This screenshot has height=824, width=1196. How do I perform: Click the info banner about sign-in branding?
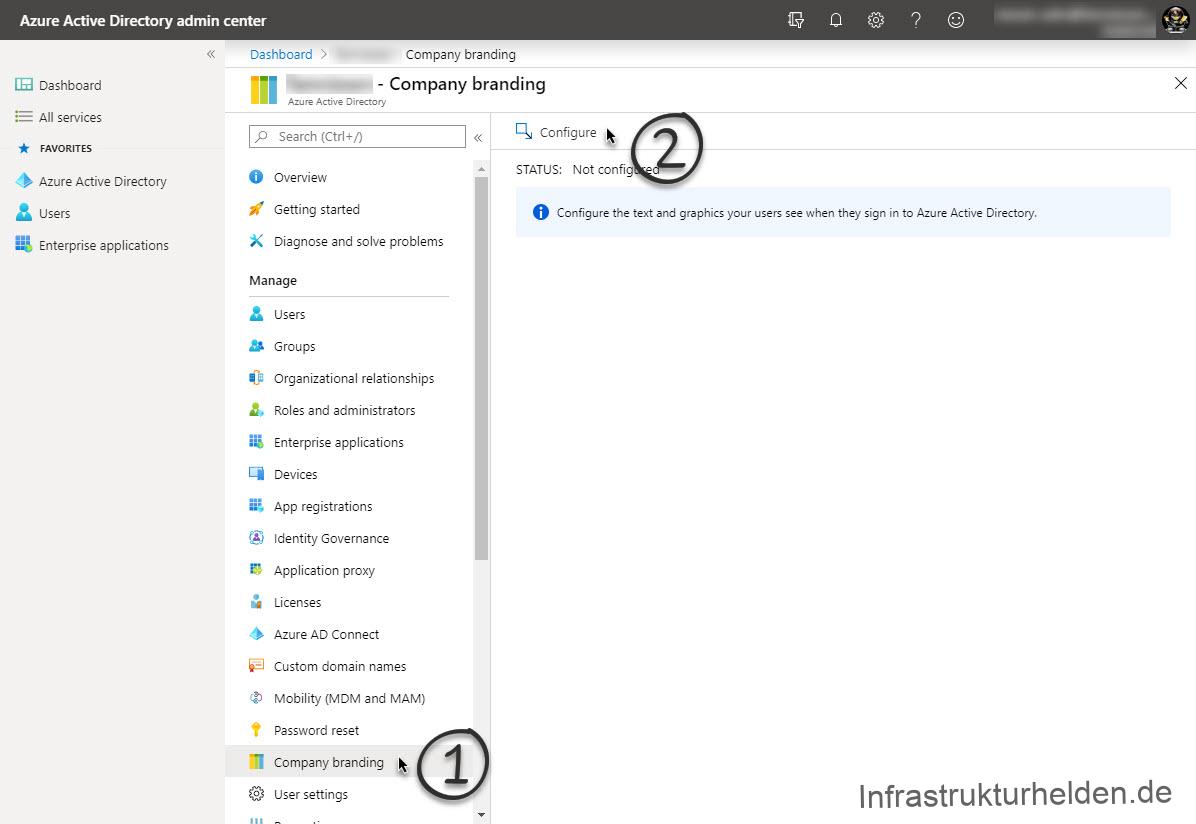pyautogui.click(x=843, y=212)
